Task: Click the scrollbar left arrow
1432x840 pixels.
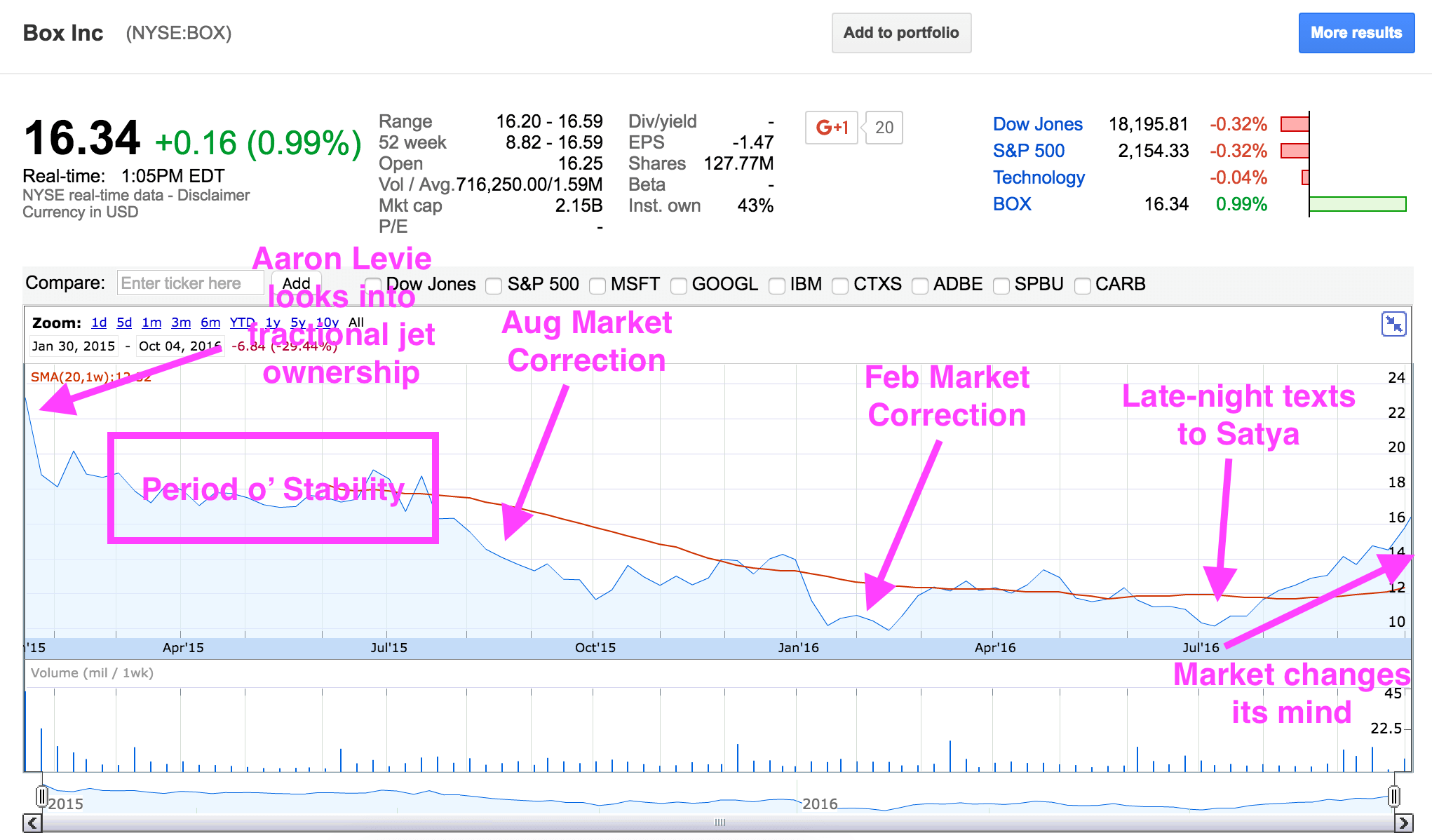Action: tap(32, 822)
